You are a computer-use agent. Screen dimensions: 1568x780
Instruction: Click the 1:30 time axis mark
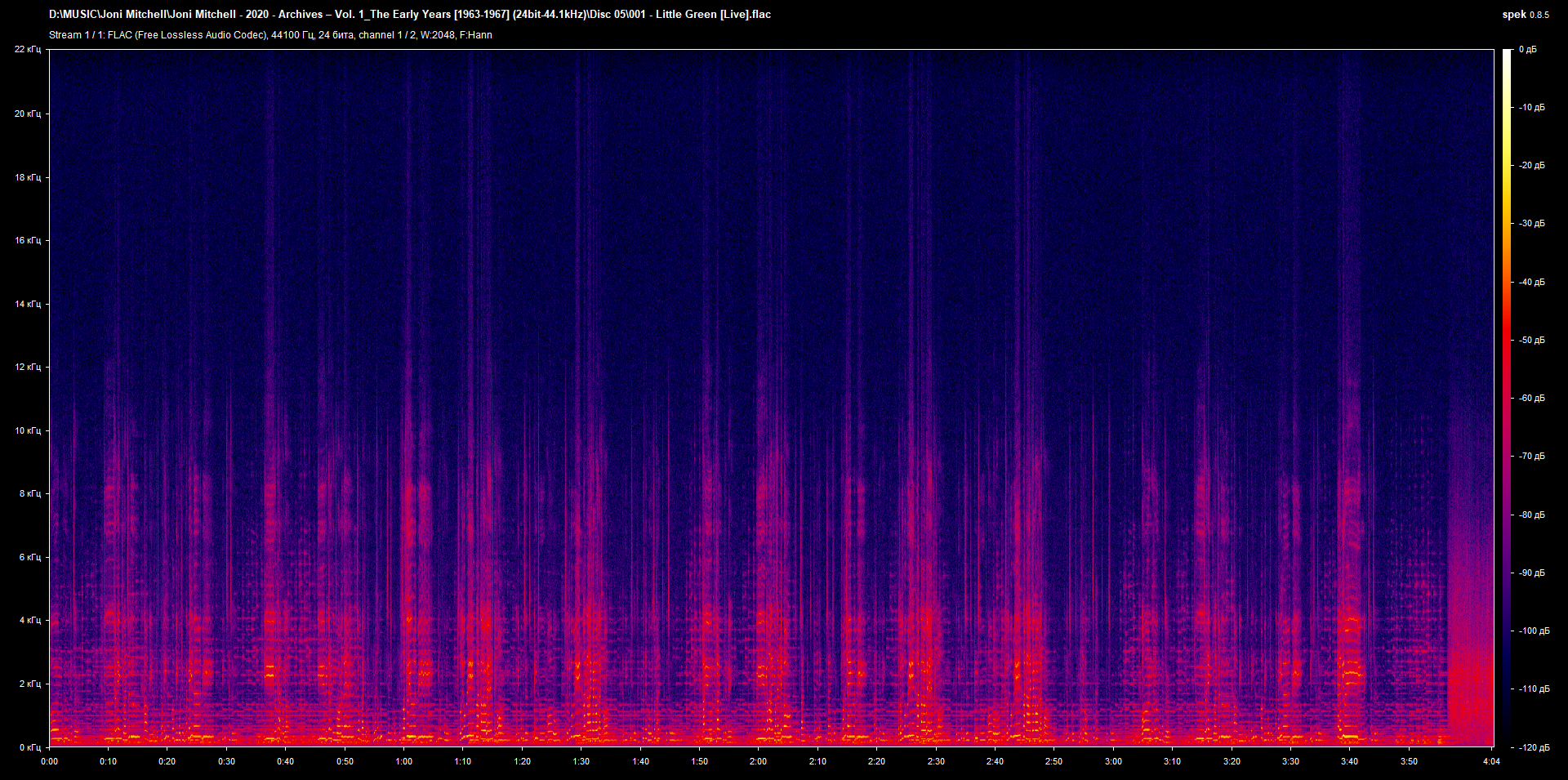pyautogui.click(x=581, y=760)
